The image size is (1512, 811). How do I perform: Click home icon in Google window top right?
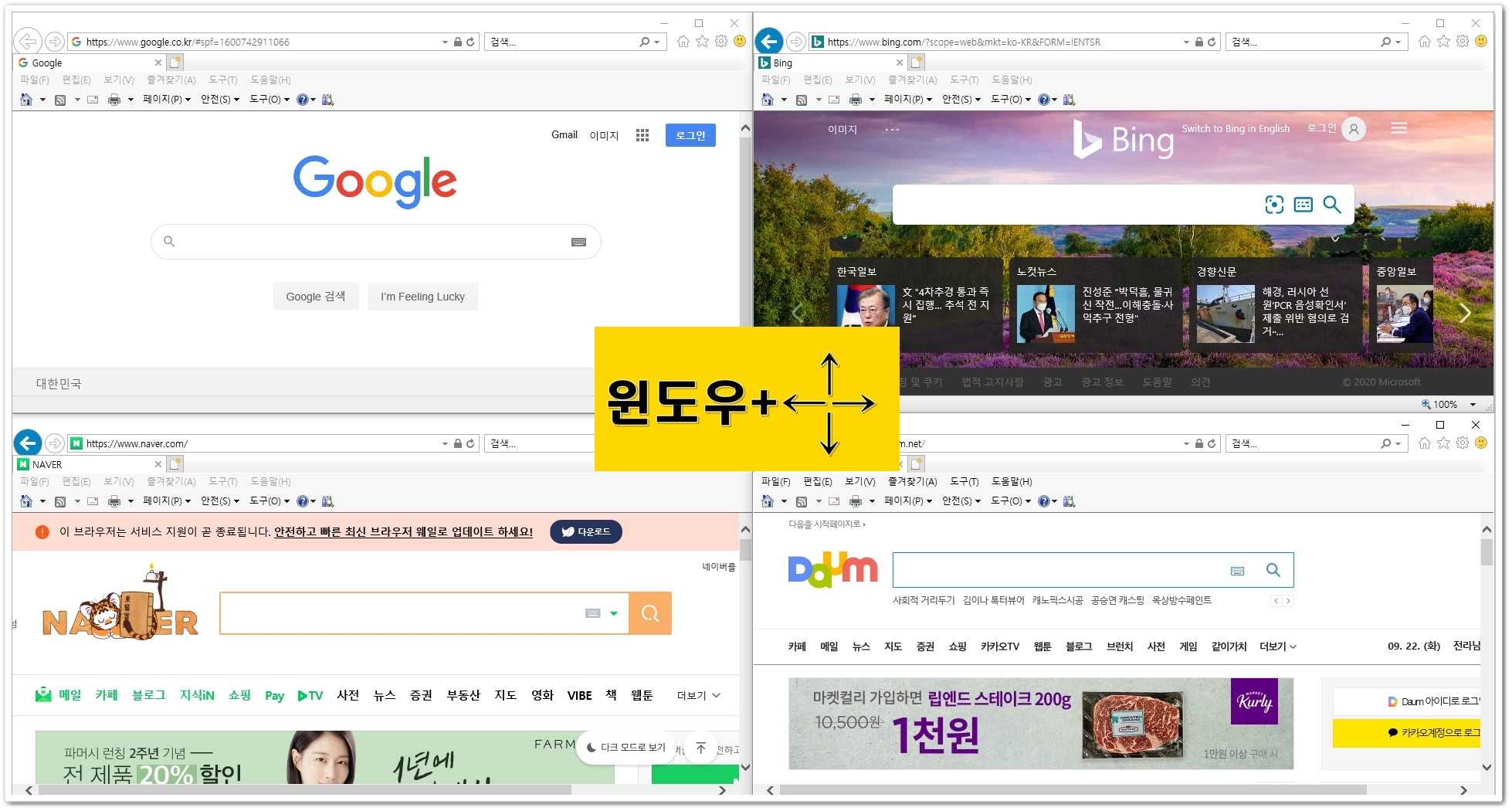click(x=683, y=41)
